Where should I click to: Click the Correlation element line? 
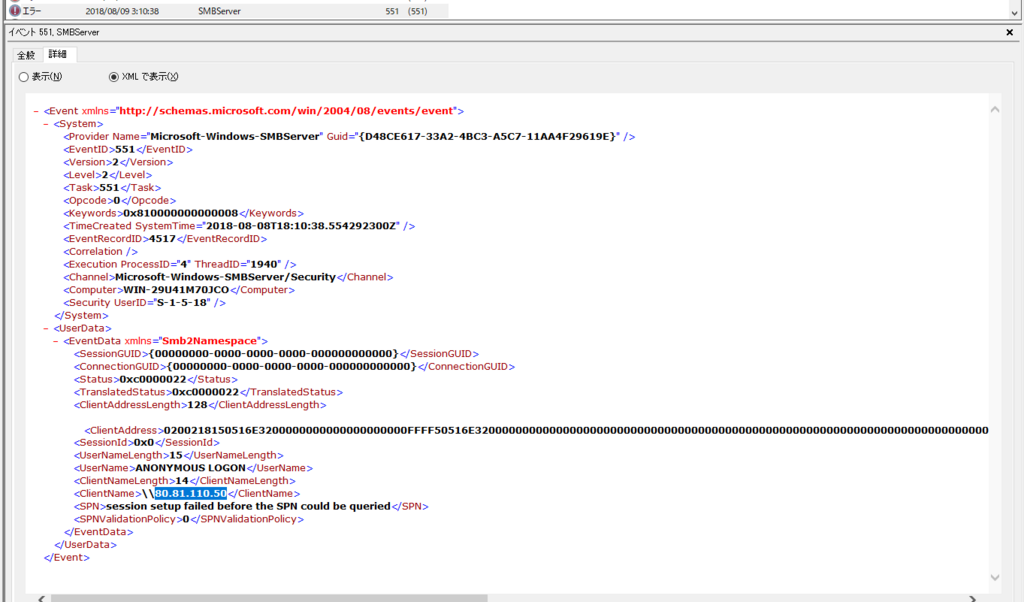click(101, 251)
